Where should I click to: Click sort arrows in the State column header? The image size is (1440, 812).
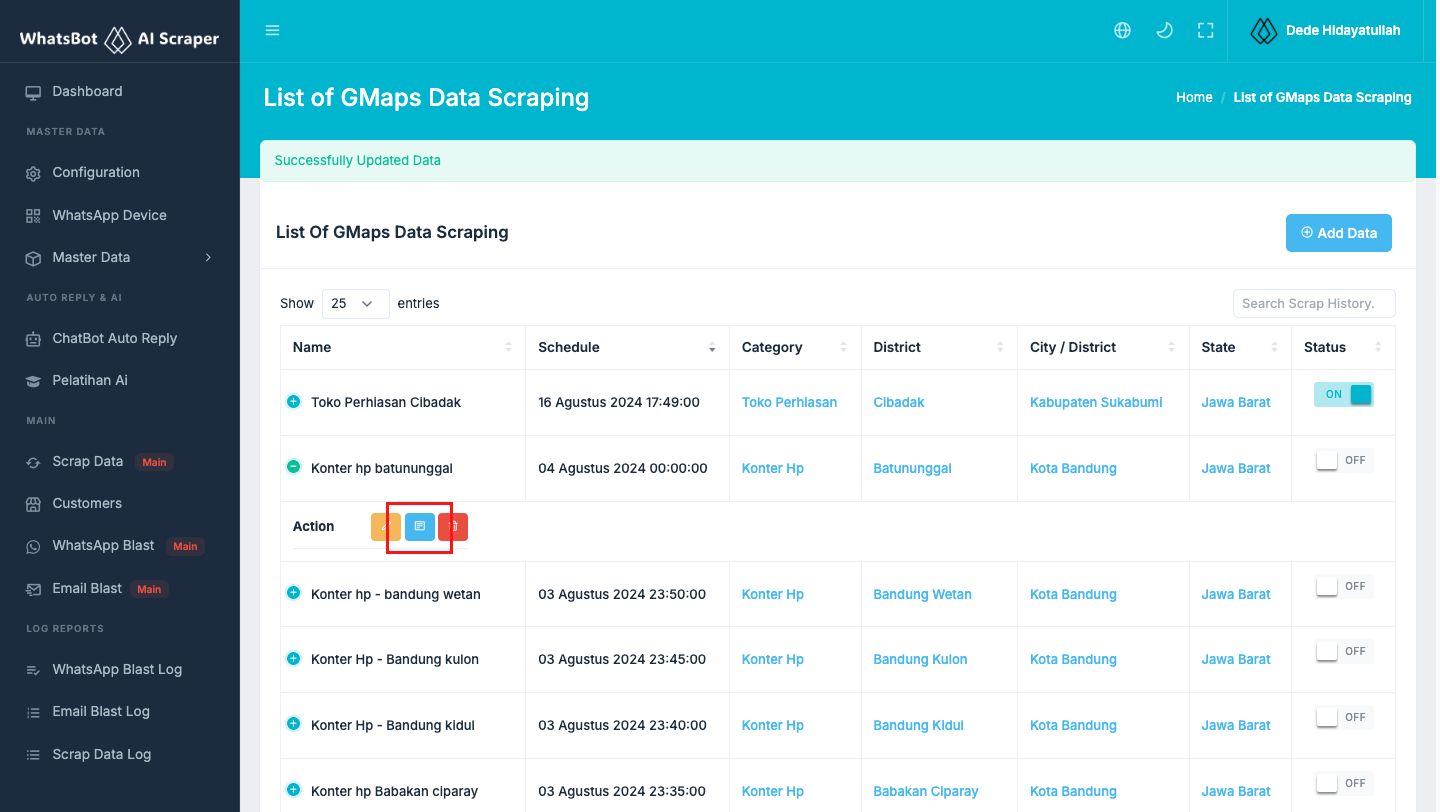1274,348
